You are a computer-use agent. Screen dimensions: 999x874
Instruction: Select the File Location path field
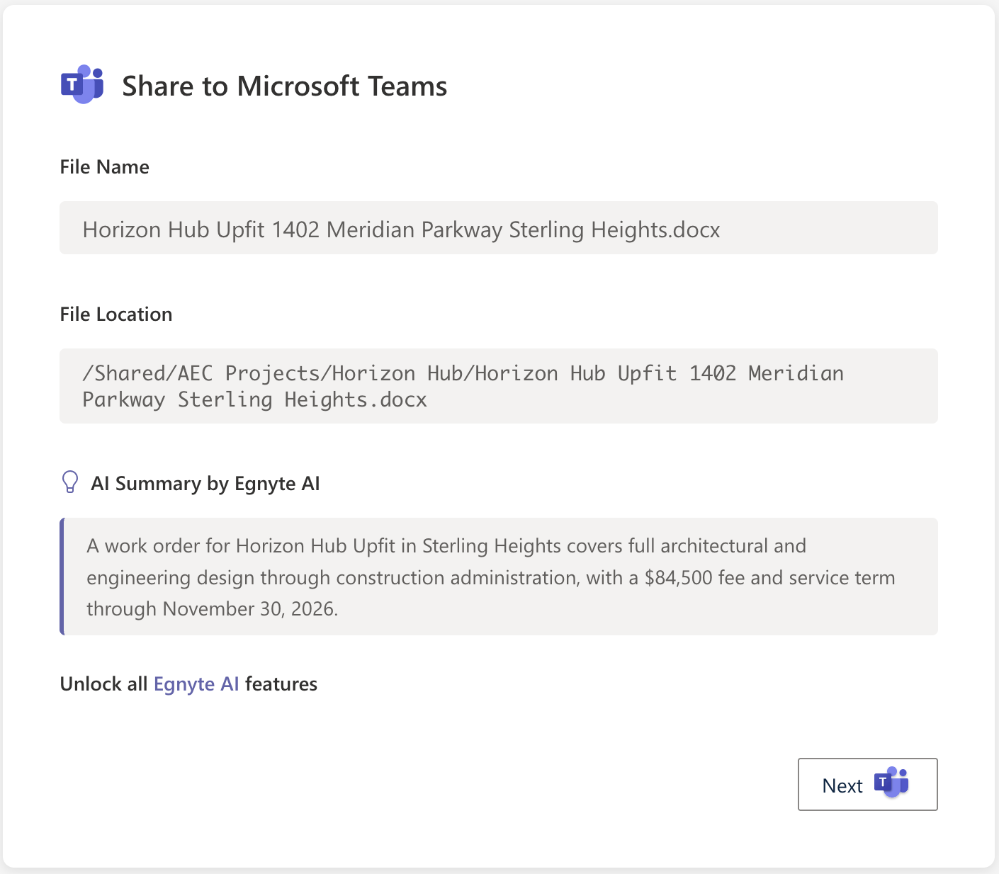pyautogui.click(x=498, y=386)
